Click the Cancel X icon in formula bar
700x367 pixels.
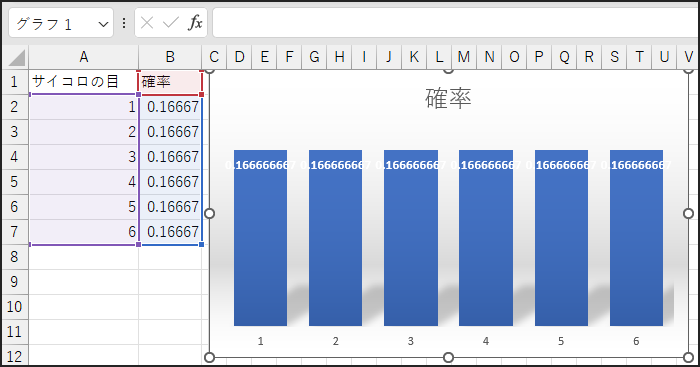coord(147,22)
